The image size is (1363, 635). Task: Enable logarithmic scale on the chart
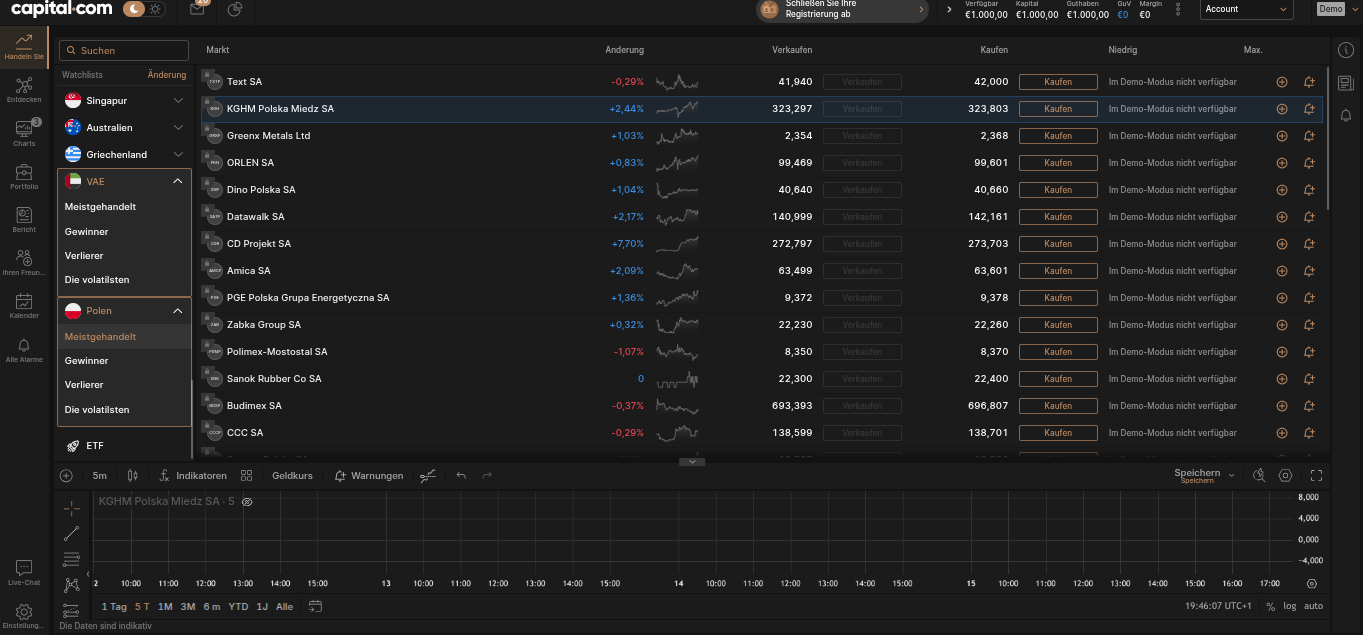click(1289, 606)
